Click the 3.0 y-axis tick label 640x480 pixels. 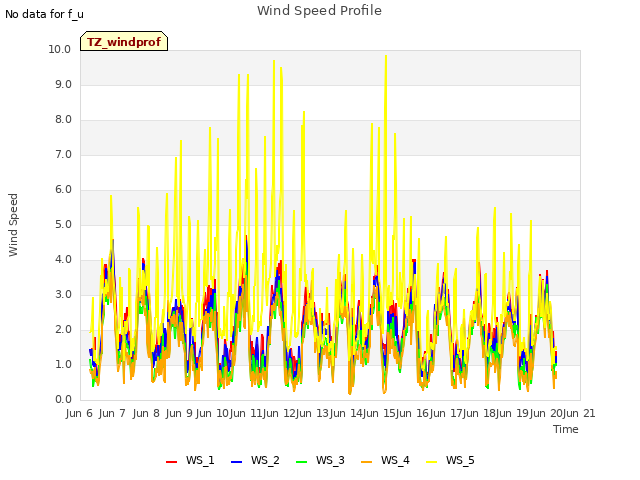point(63,295)
